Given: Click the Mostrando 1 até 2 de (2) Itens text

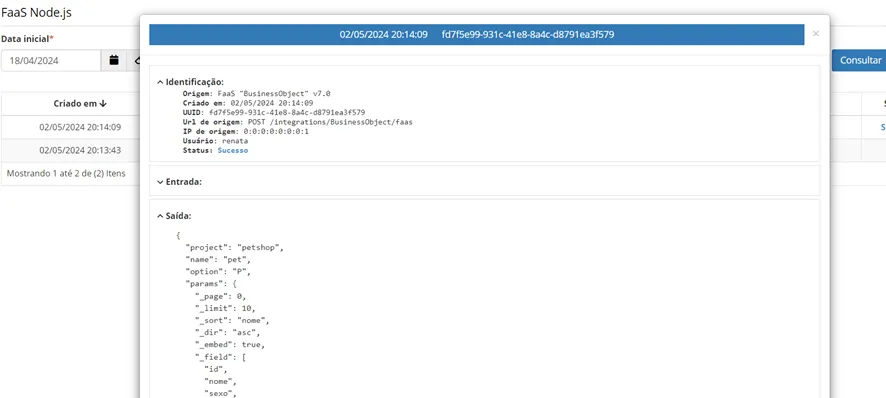Looking at the screenshot, I should pos(66,173).
